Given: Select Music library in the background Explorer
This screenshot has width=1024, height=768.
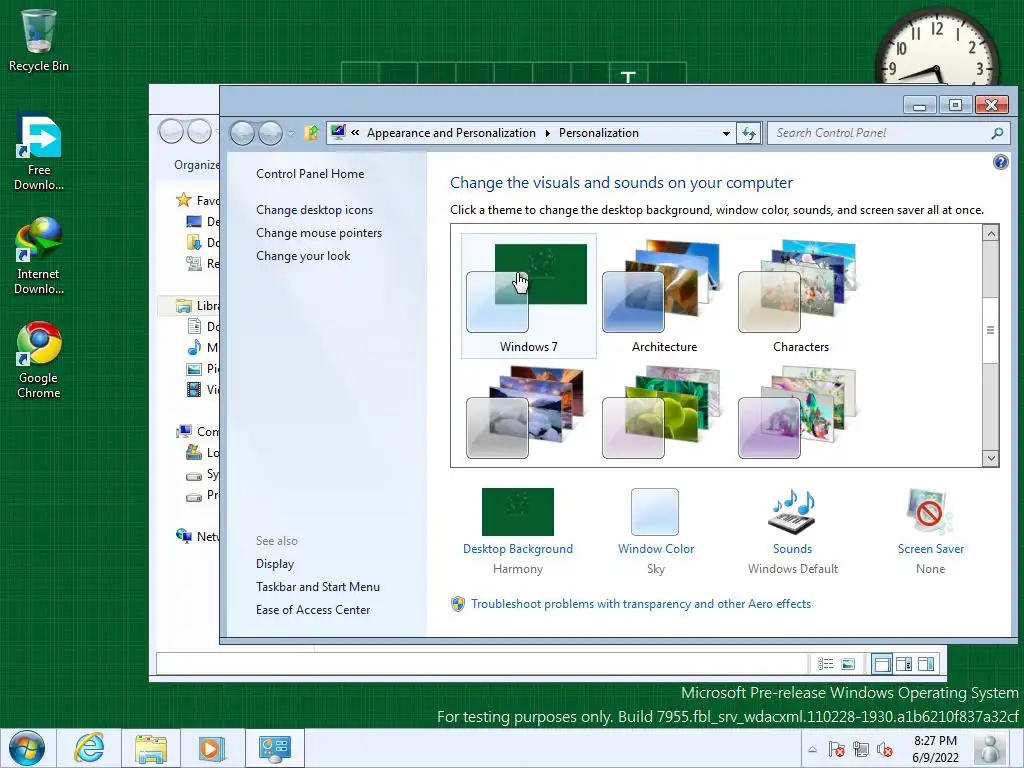Looking at the screenshot, I should click(x=204, y=347).
